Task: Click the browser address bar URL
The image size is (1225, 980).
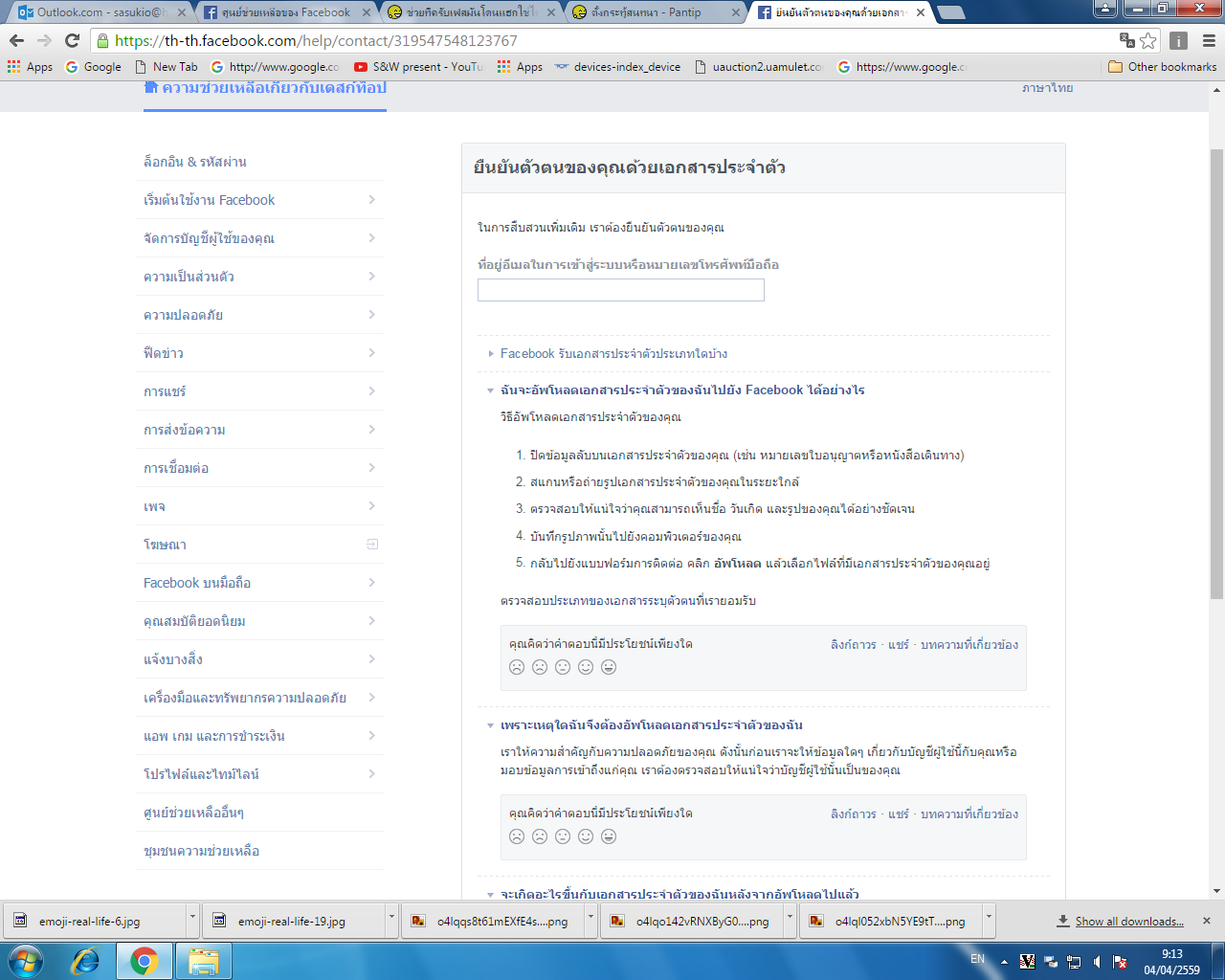Action: click(316, 40)
